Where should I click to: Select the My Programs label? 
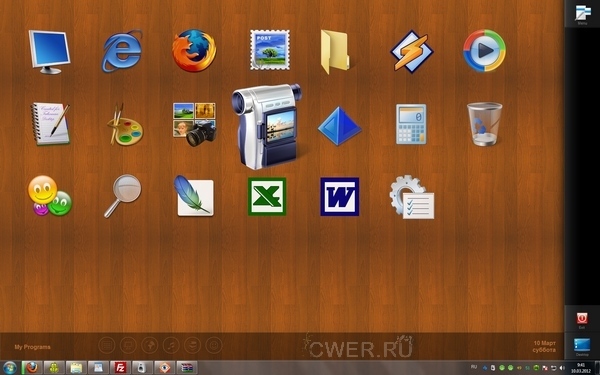tap(33, 347)
